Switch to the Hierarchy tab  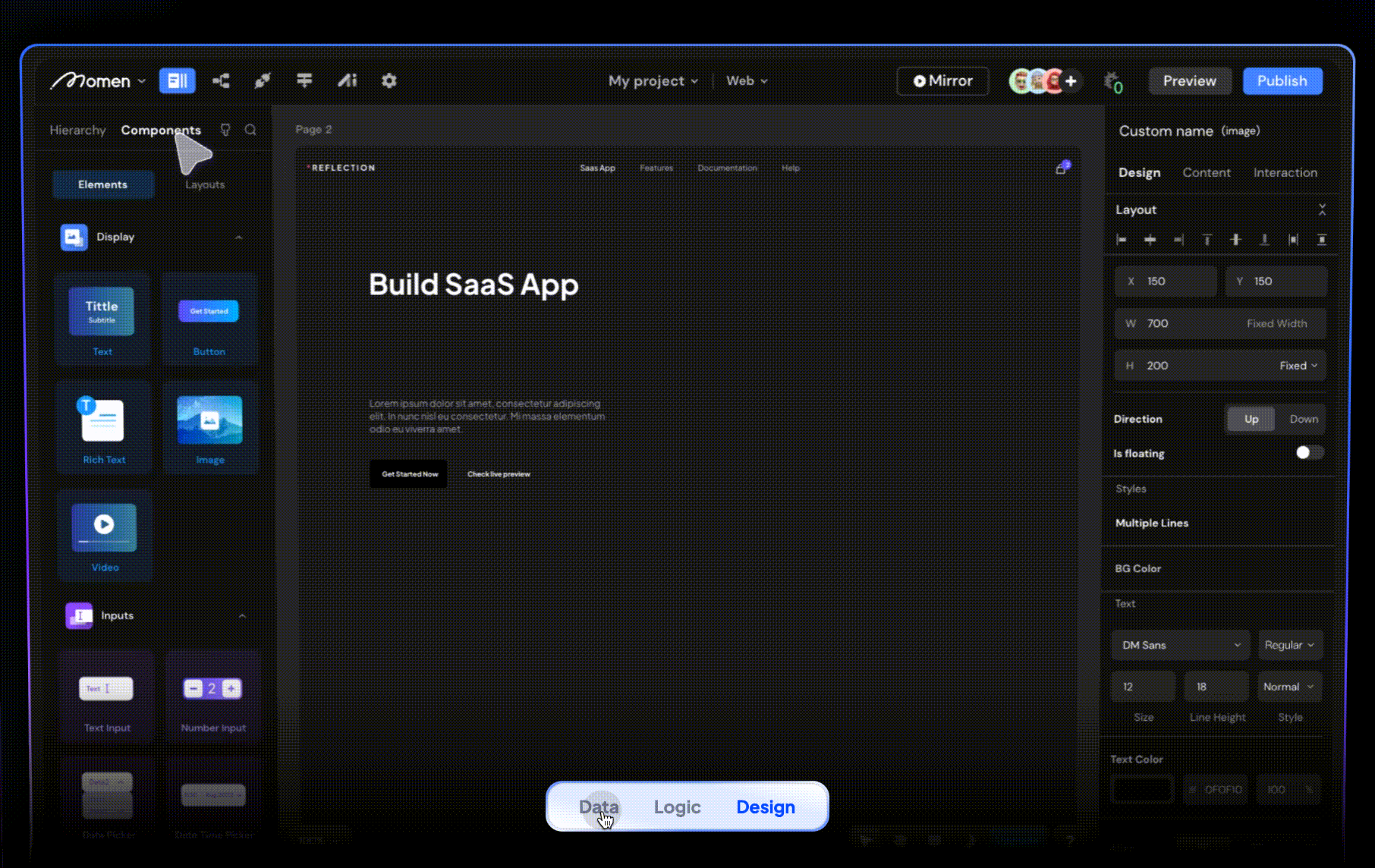click(77, 130)
